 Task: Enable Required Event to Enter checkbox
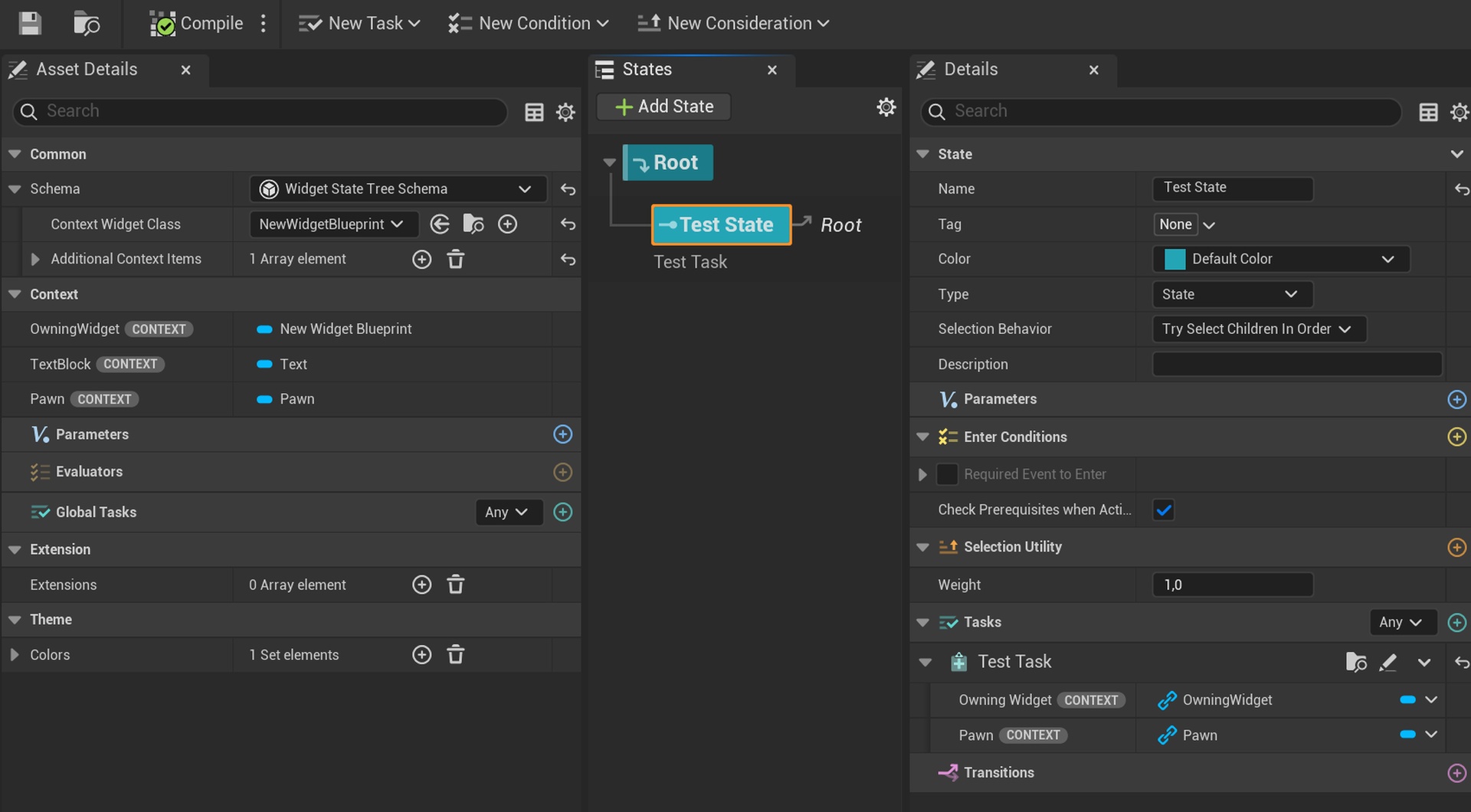[x=947, y=475]
